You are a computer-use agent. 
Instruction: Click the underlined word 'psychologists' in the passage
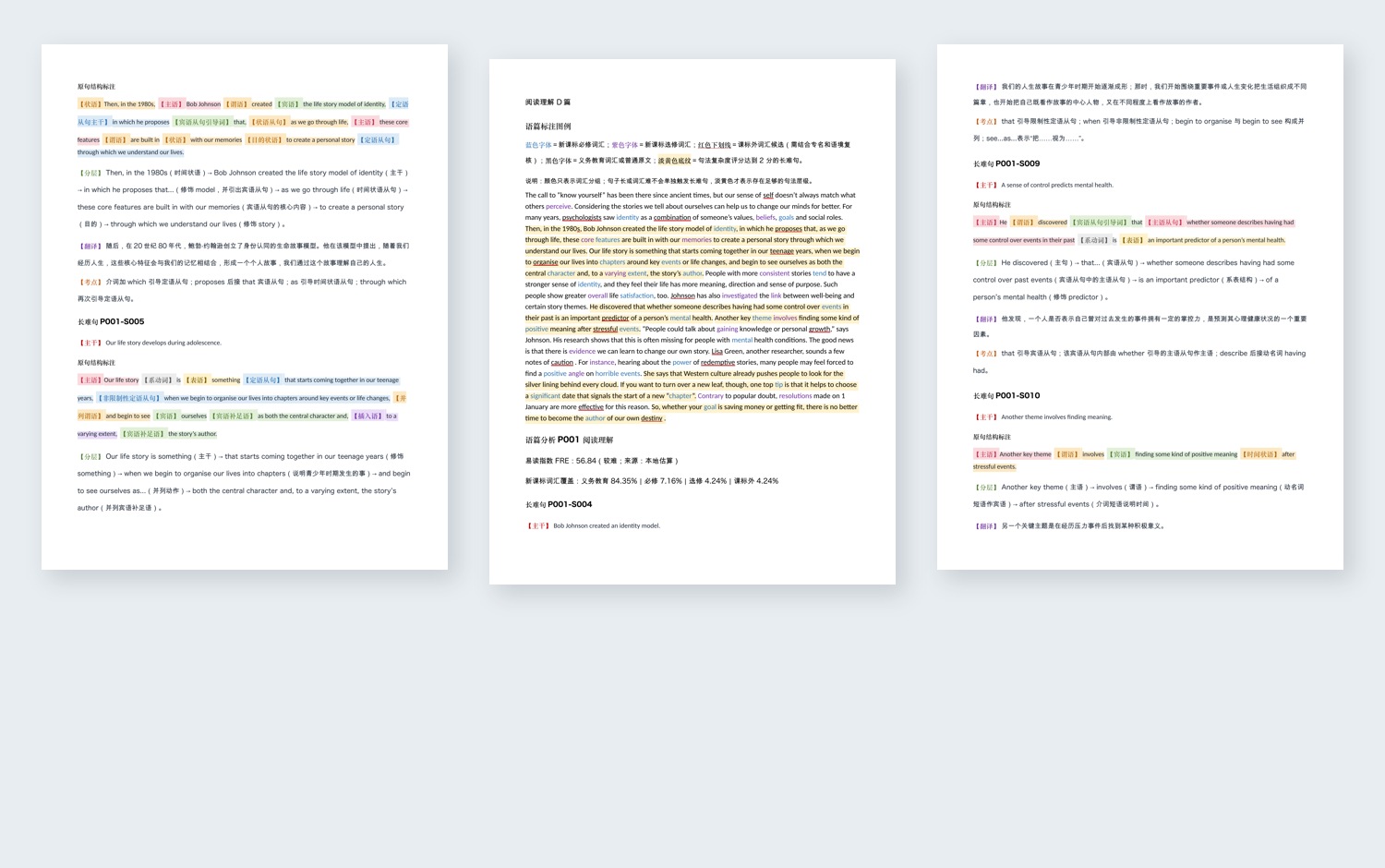tap(582, 217)
